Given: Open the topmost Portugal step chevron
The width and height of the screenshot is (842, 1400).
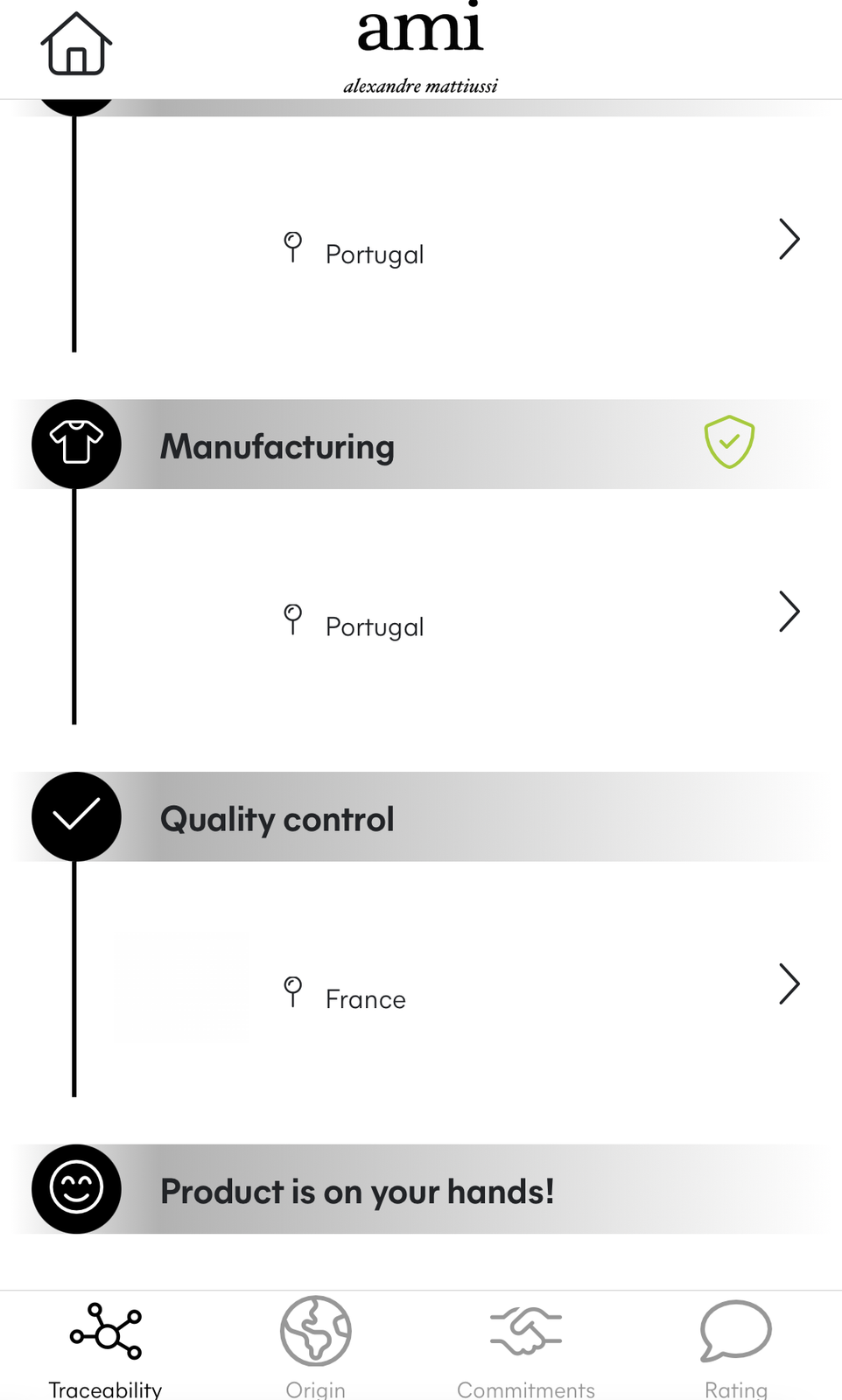Looking at the screenshot, I should [789, 239].
